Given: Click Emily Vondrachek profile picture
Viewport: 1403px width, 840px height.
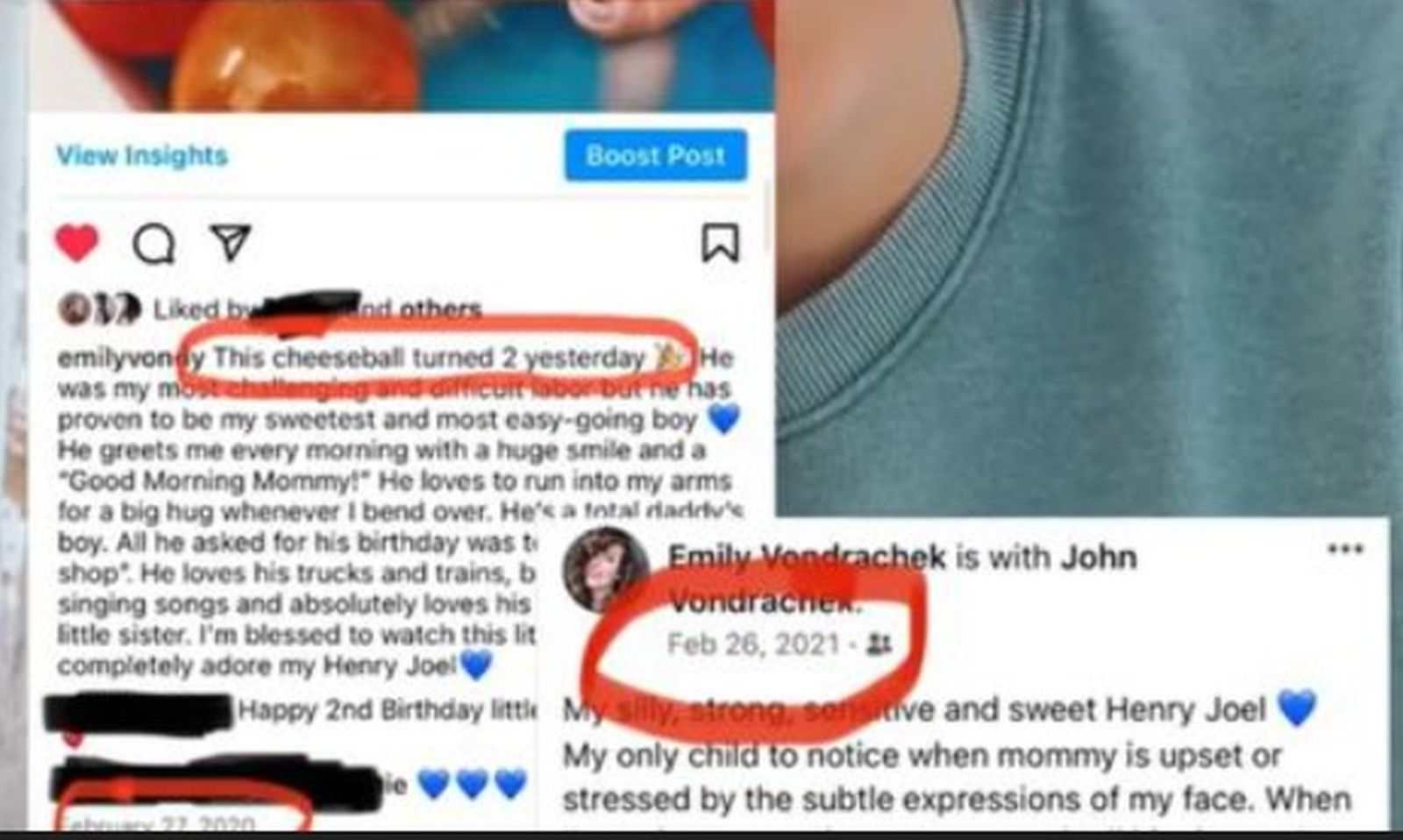Looking at the screenshot, I should coord(606,570).
